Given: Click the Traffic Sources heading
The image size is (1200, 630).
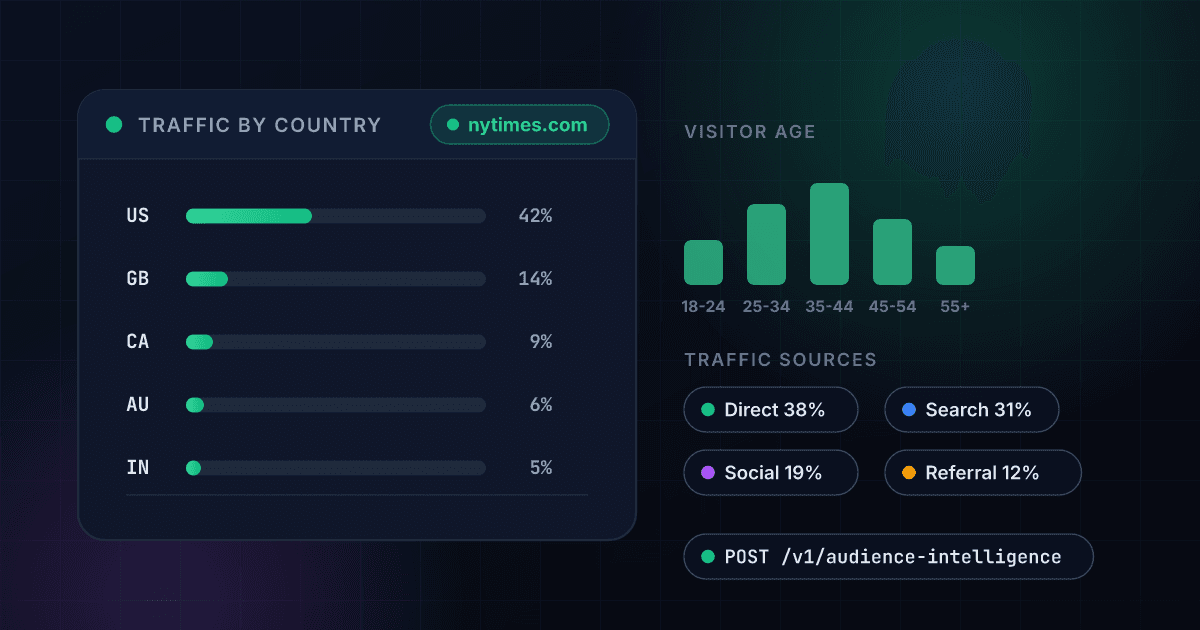Looking at the screenshot, I should (x=781, y=360).
